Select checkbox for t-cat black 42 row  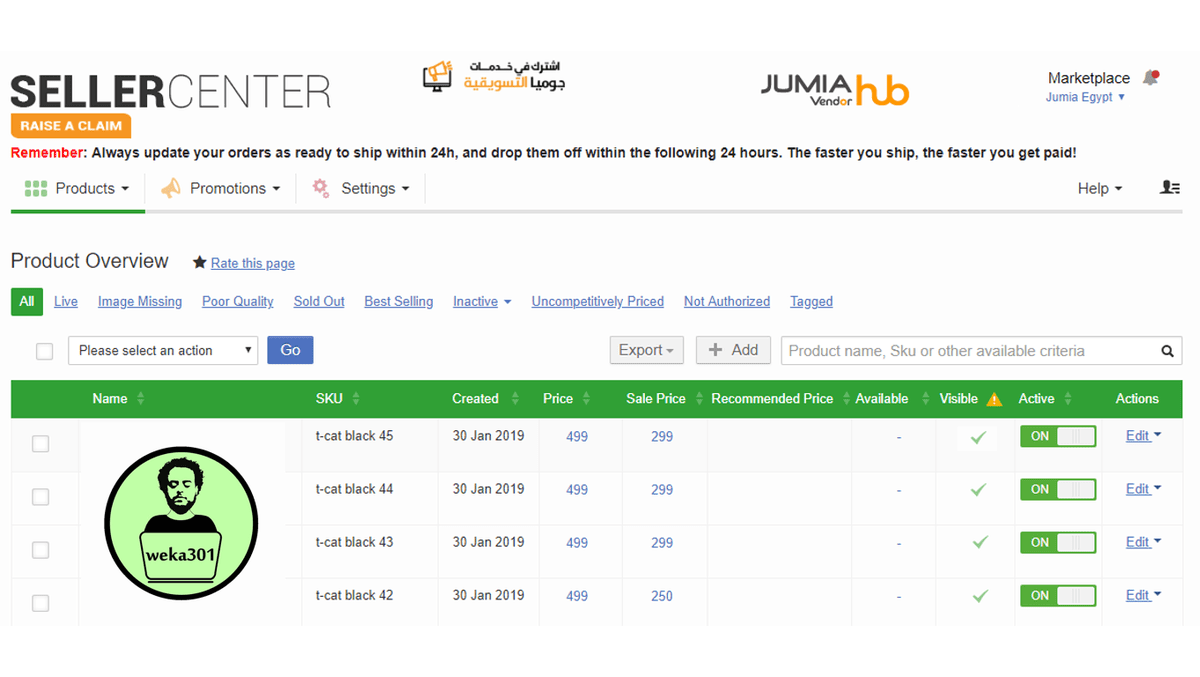point(40,603)
